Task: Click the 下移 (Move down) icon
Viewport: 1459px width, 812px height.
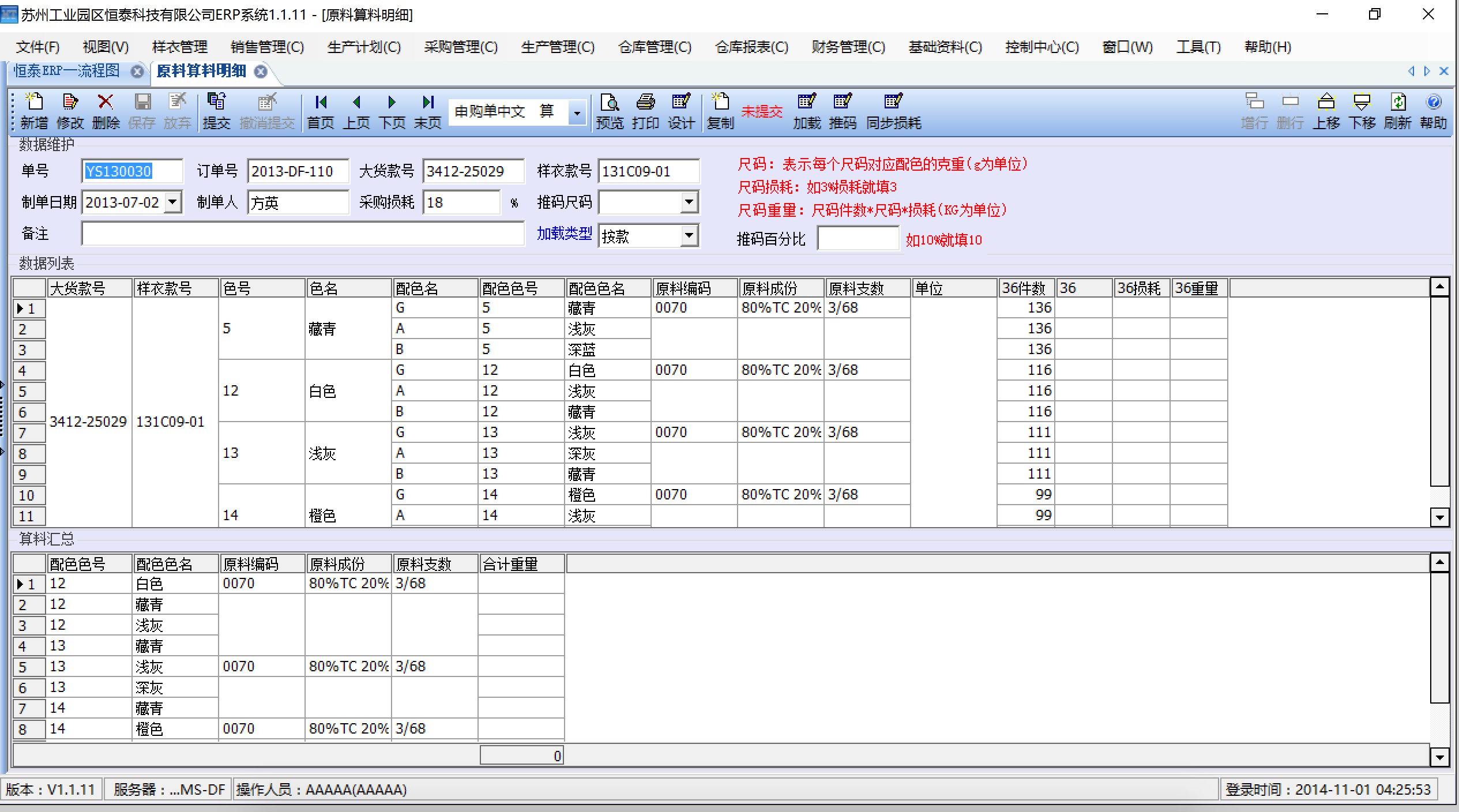Action: [1362, 111]
